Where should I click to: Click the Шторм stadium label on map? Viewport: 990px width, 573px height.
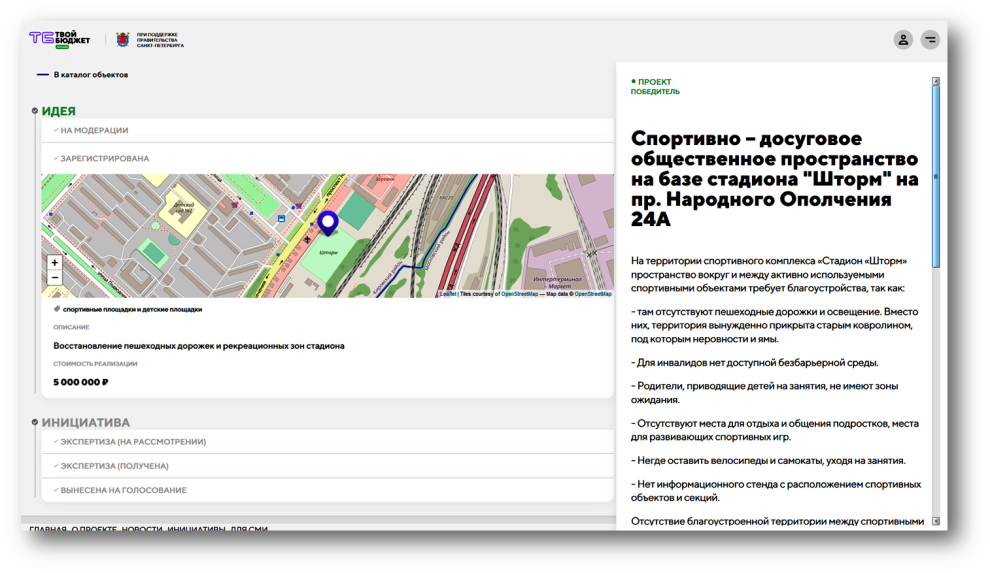[x=328, y=253]
